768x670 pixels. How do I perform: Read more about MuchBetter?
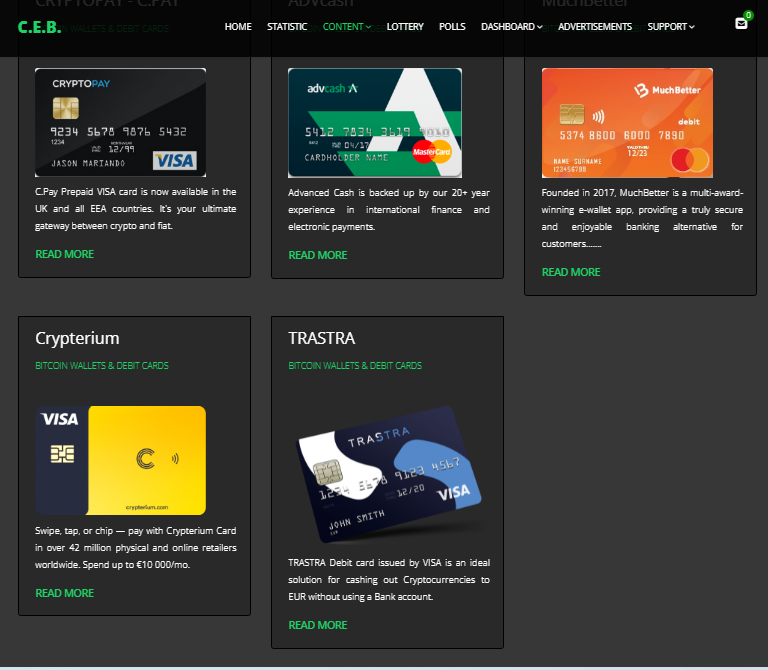pyautogui.click(x=571, y=272)
